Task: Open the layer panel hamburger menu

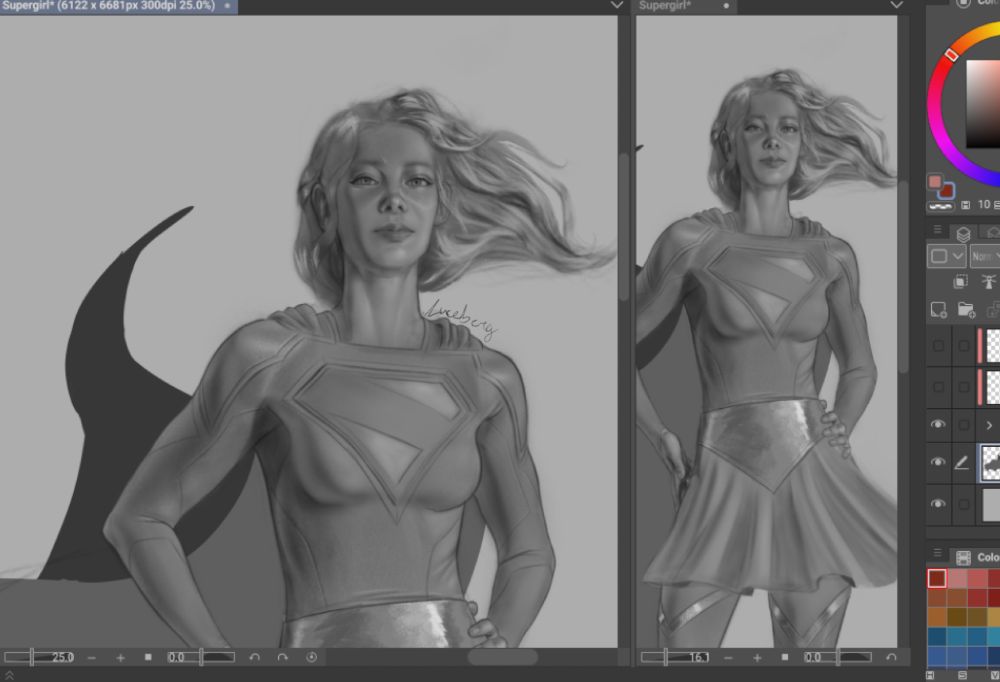Action: click(937, 230)
